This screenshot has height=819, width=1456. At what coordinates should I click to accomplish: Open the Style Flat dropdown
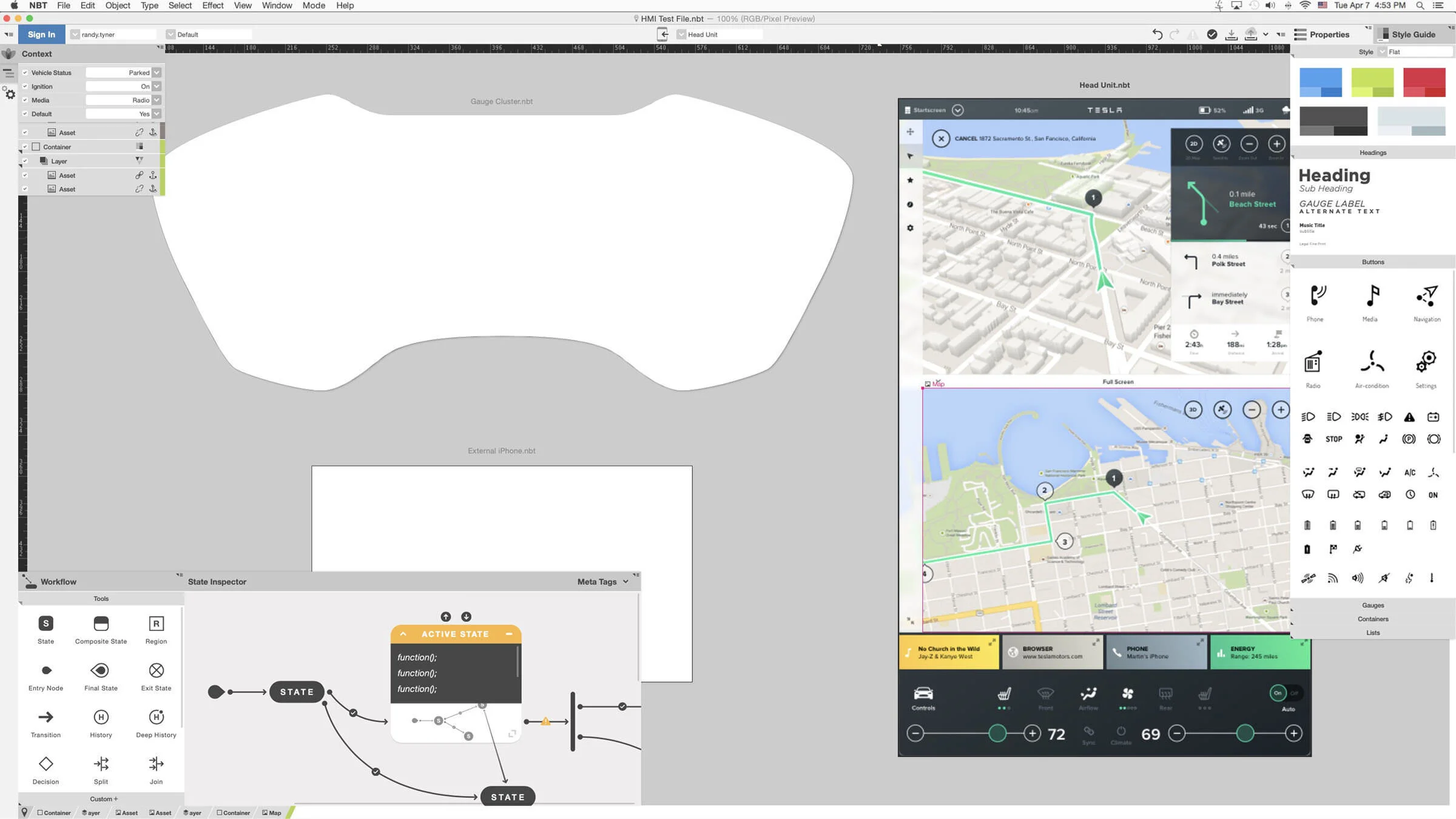coord(1383,52)
